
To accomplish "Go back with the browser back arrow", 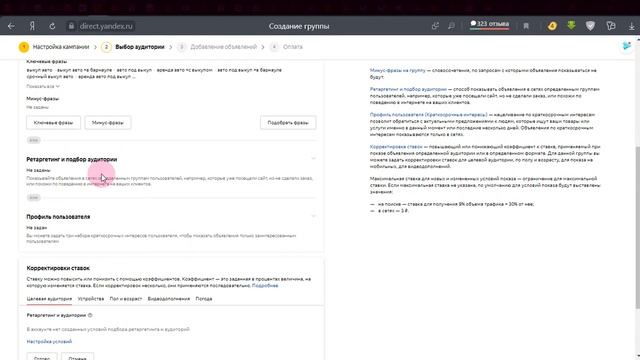I will point(11,26).
